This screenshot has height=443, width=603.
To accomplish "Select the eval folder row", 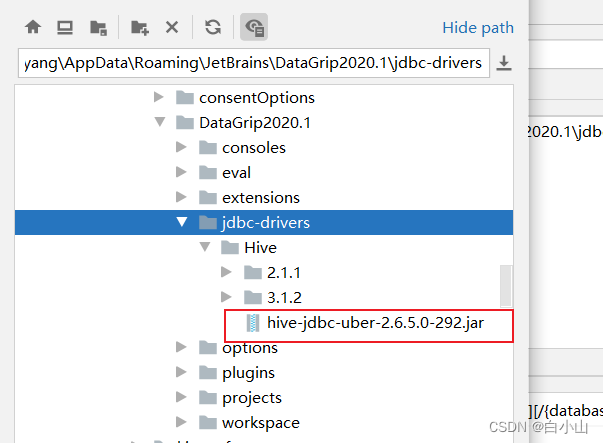I will tap(264, 173).
